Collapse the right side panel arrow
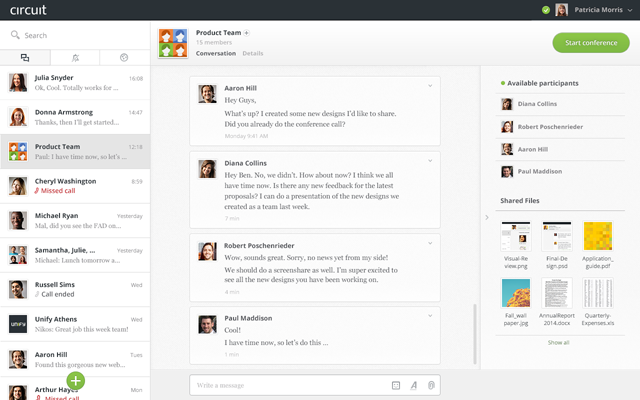 click(487, 218)
